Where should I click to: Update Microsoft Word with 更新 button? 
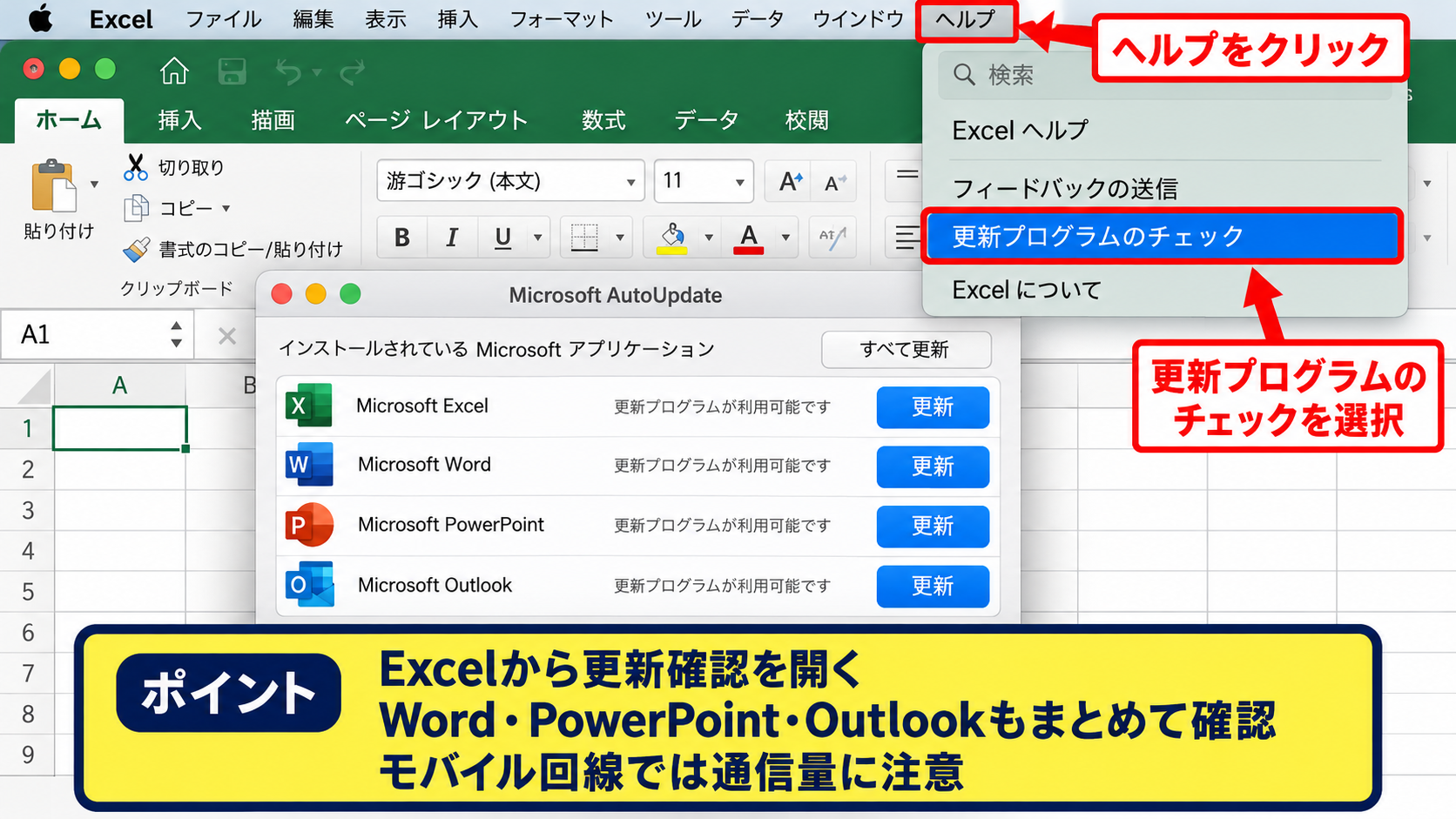point(933,467)
